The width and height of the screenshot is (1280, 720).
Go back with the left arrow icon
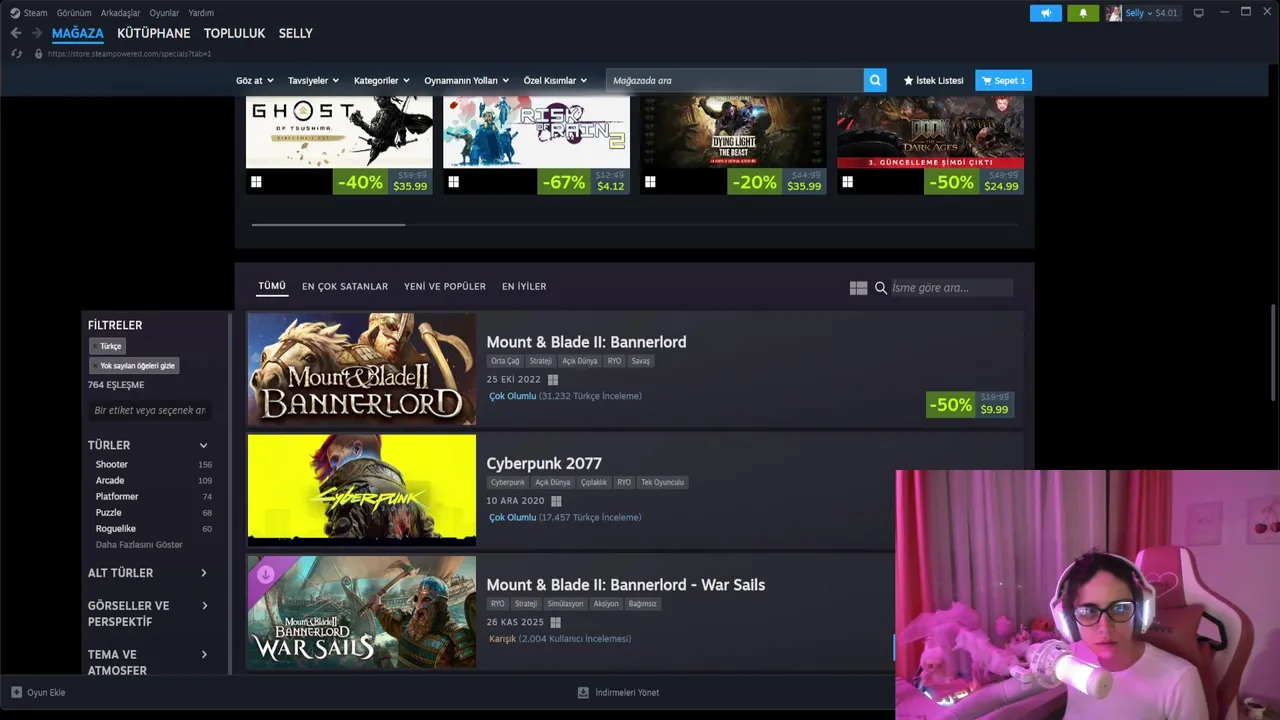tap(16, 33)
